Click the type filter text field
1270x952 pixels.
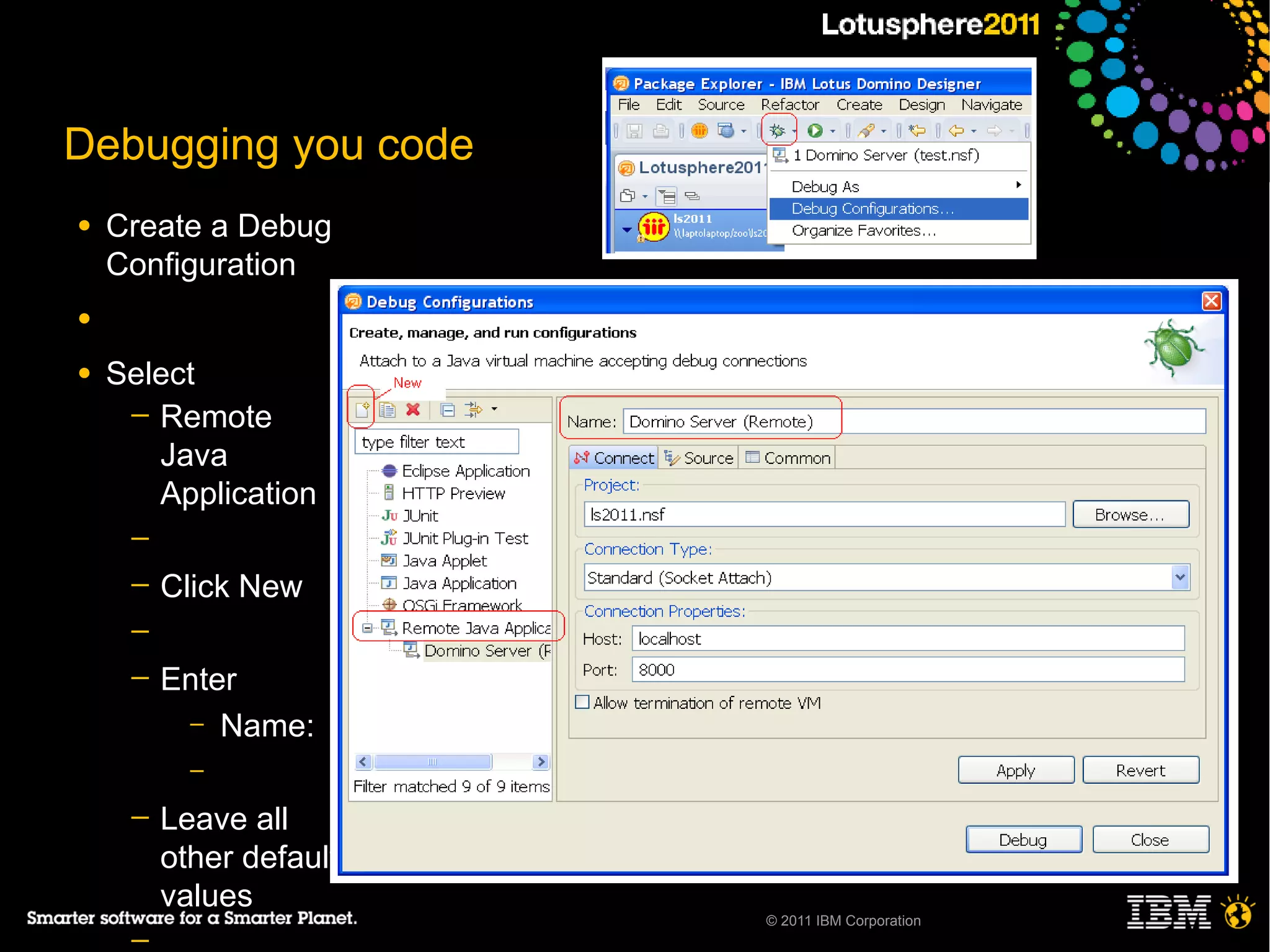(437, 442)
